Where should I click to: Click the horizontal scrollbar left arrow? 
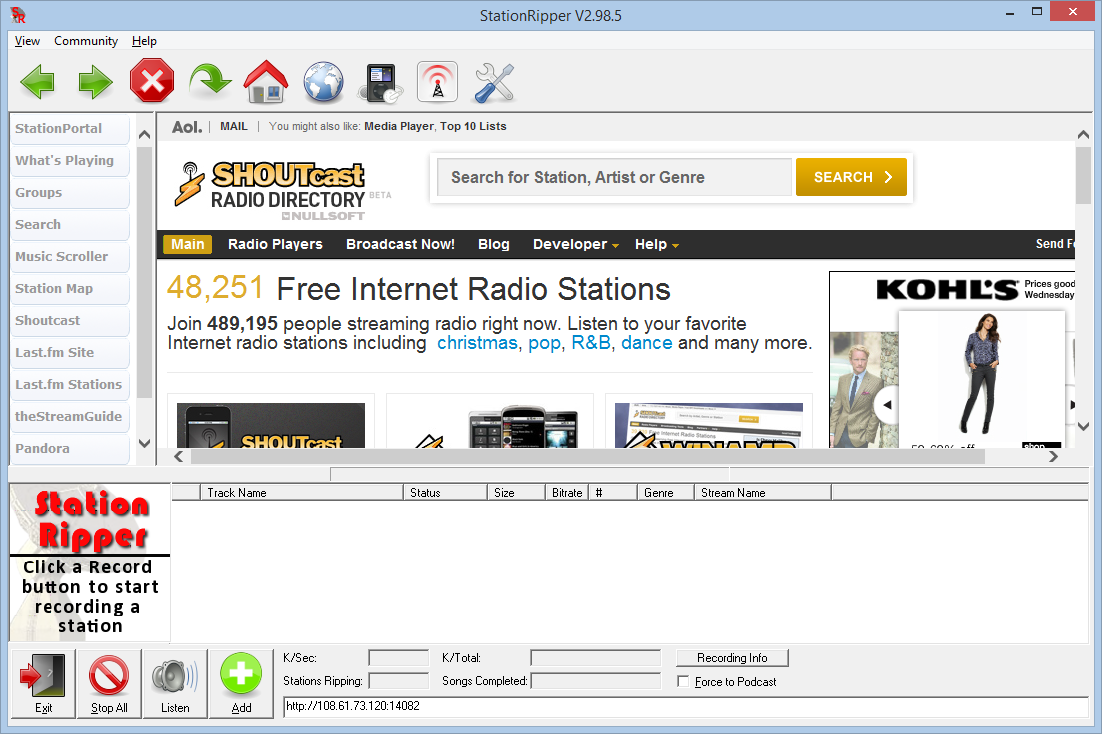(x=179, y=456)
